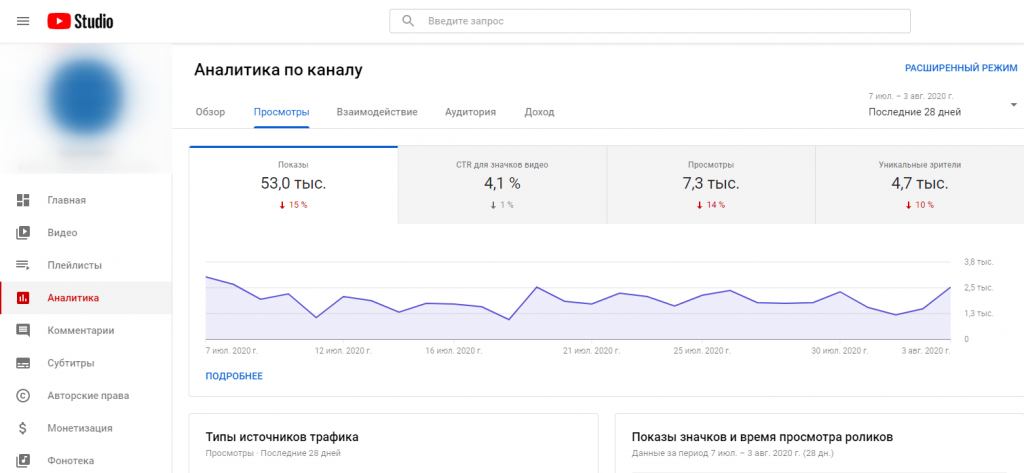Open the Субтитры icon in sidebar

(23, 363)
